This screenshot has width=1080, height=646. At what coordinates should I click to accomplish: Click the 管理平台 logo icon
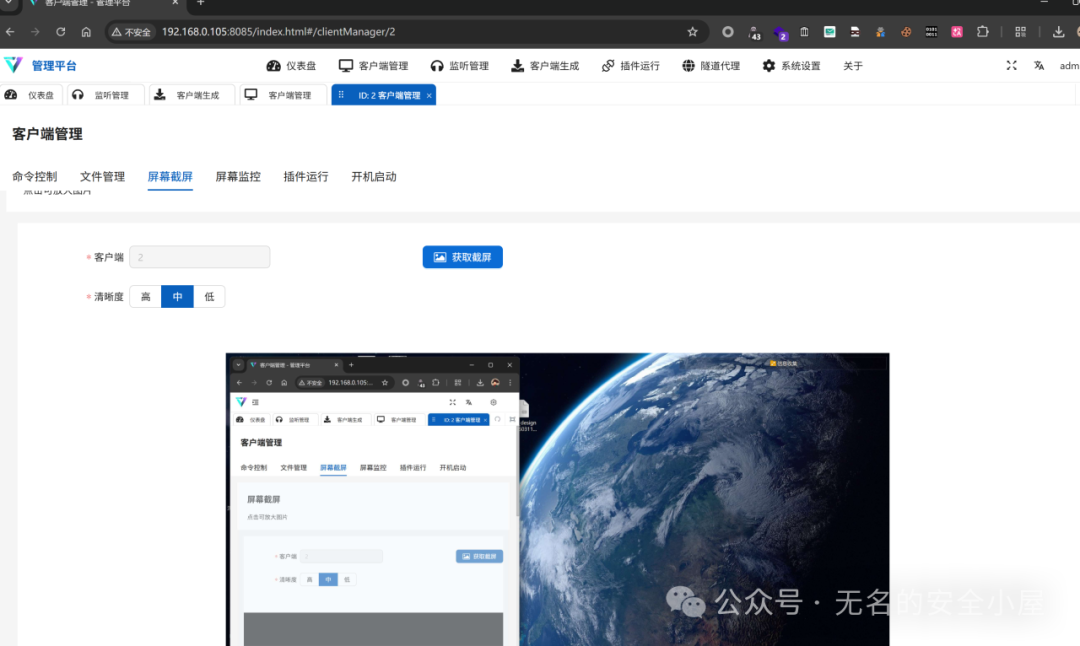click(x=13, y=65)
